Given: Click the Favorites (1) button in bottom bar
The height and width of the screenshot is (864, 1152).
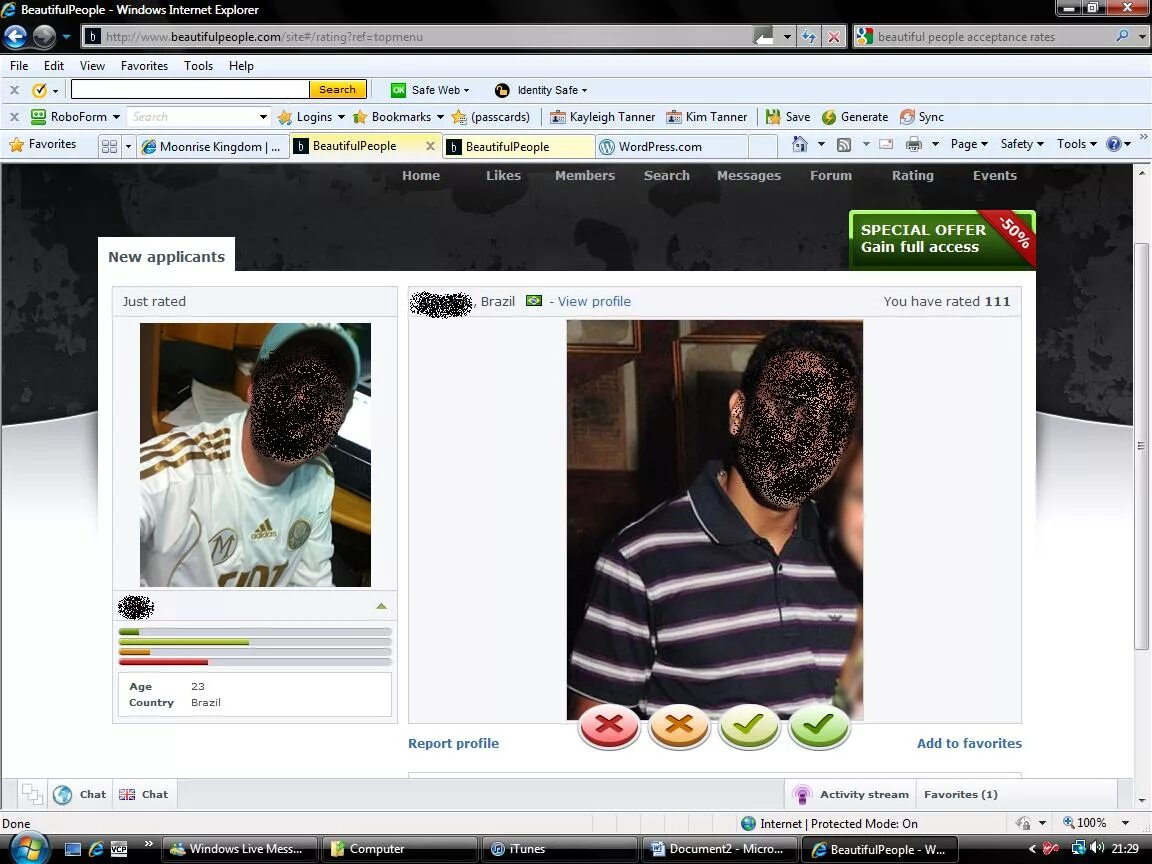Looking at the screenshot, I should (960, 794).
